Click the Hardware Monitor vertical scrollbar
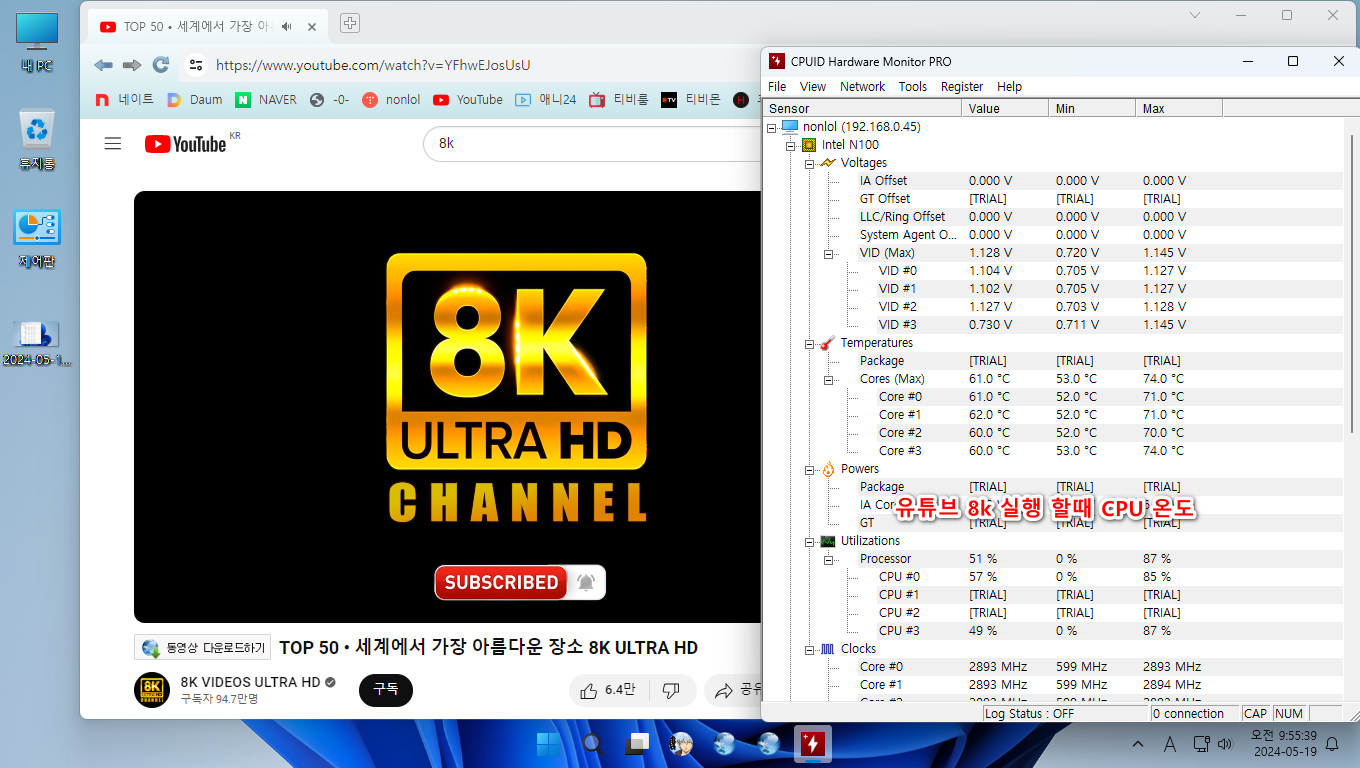 pyautogui.click(x=1350, y=285)
